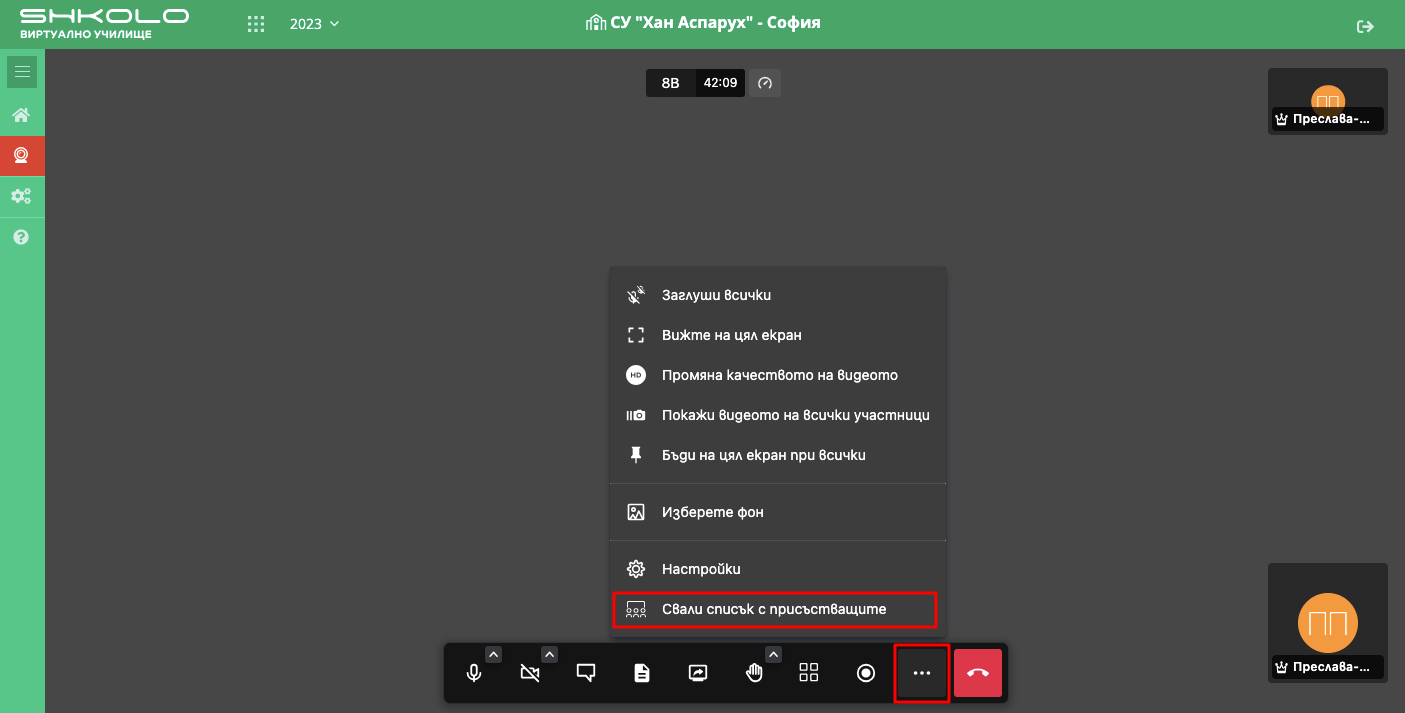Click the attendees icon beside download list
Viewport: 1405px width, 713px height.
click(636, 609)
